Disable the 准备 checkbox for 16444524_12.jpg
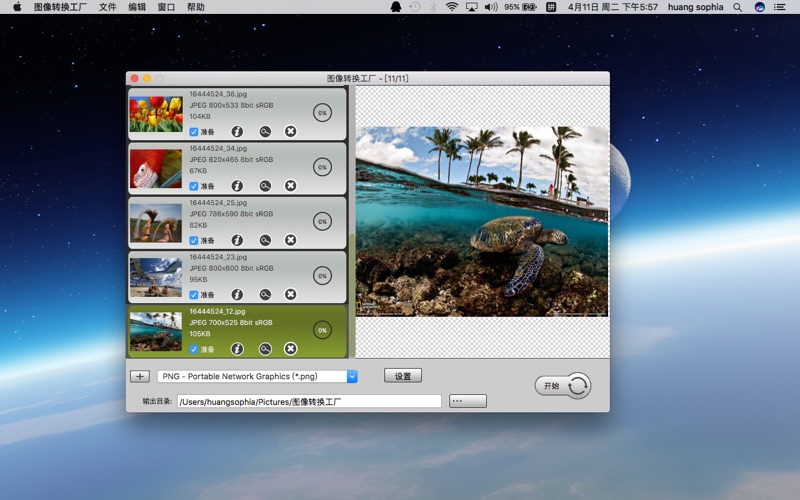This screenshot has width=800, height=500. pos(194,349)
